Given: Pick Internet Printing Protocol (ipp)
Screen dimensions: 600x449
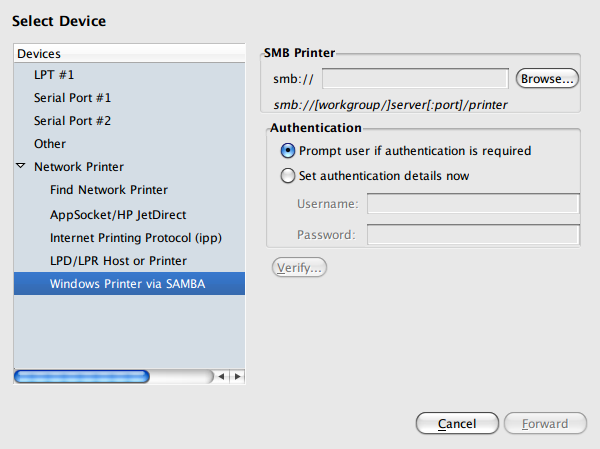Looking at the screenshot, I should (135, 238).
